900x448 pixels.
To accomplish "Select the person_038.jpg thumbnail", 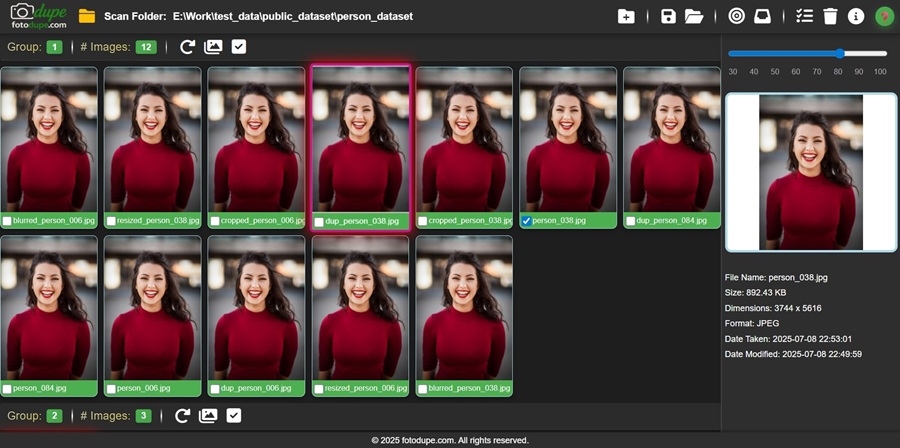I will 568,139.
